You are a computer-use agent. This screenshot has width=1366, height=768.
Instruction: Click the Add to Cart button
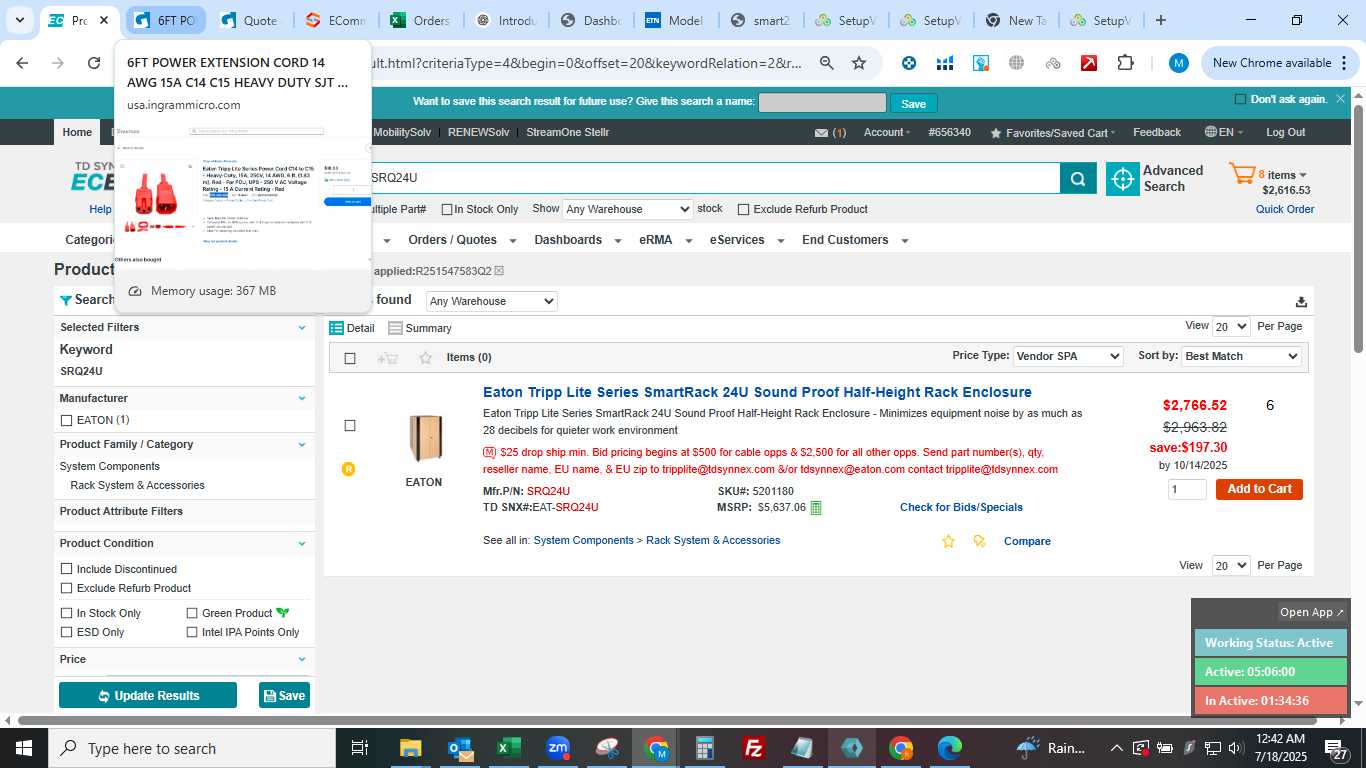click(1259, 489)
